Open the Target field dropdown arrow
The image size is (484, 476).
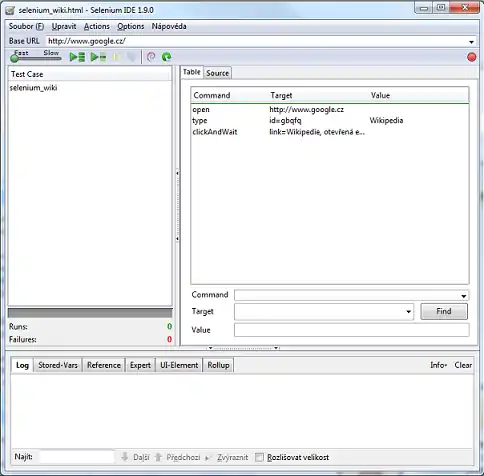(408, 312)
